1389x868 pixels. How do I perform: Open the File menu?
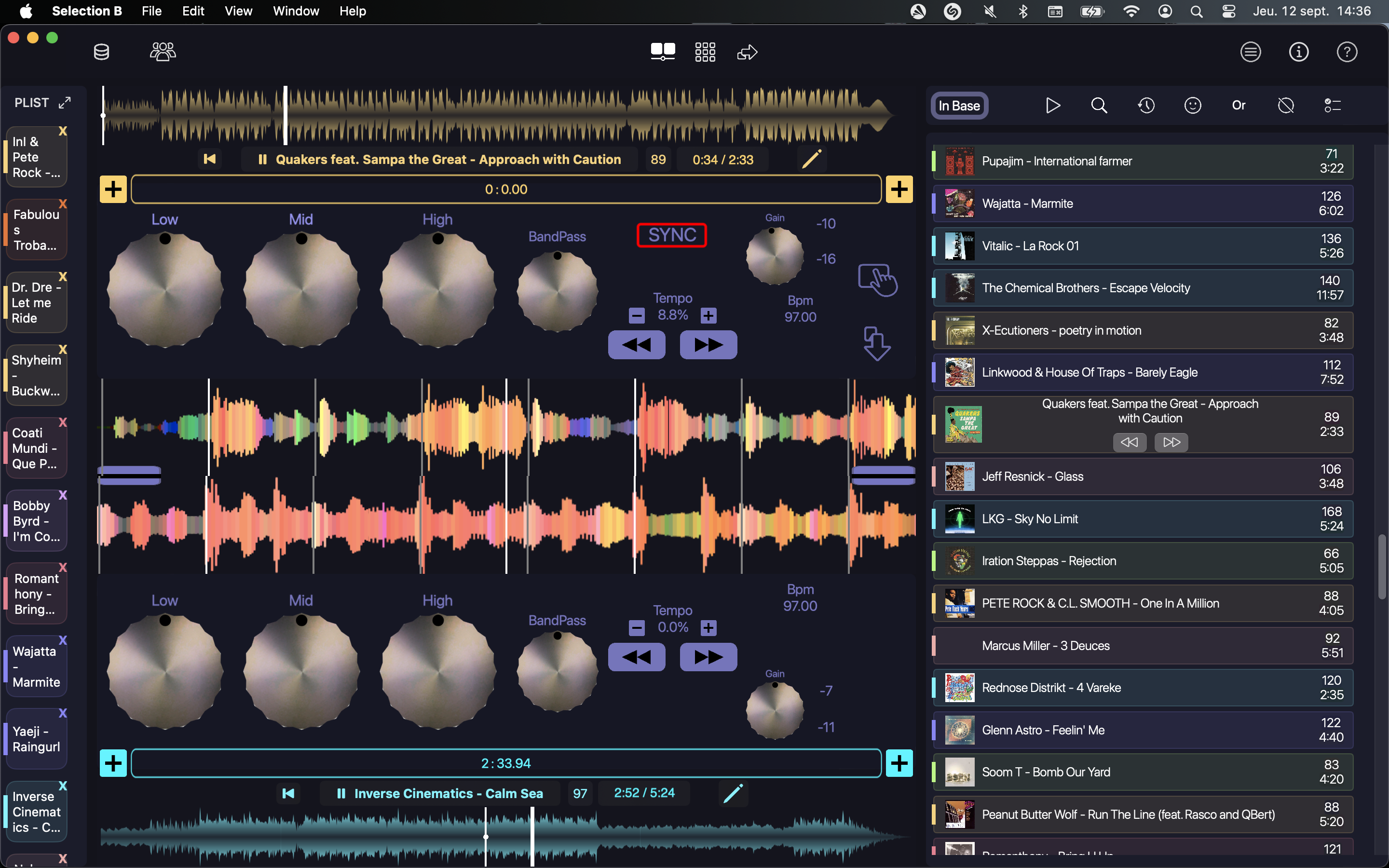point(151,11)
